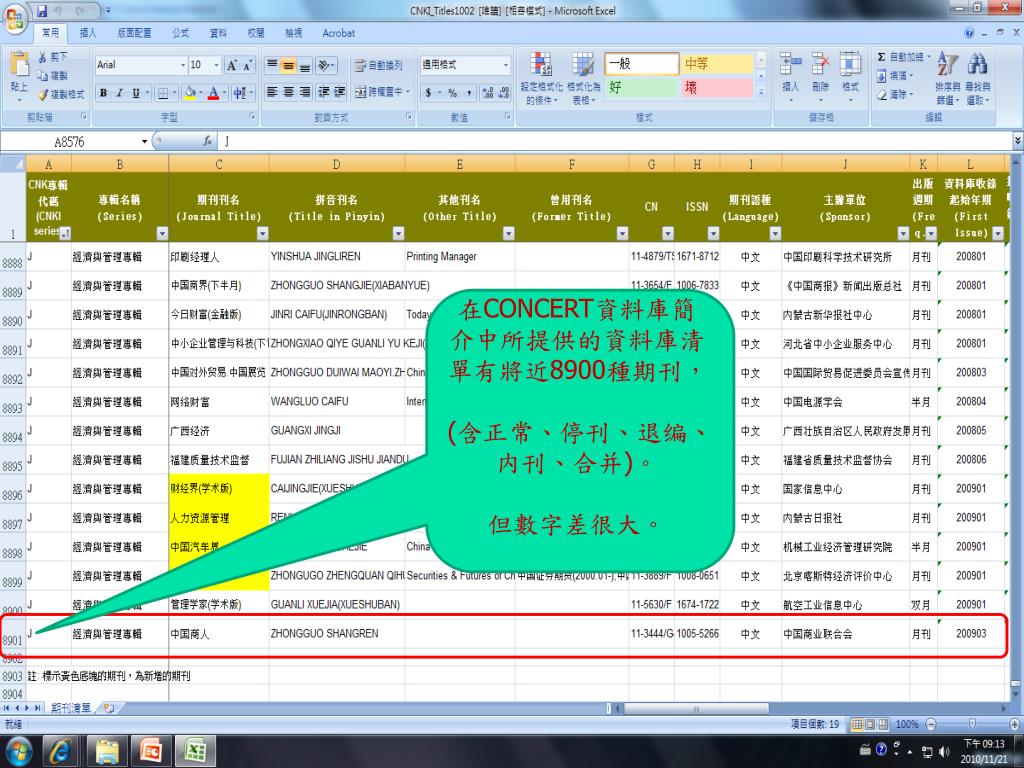
Task: Open filter dropdown for Sponsor column
Action: (x=903, y=233)
